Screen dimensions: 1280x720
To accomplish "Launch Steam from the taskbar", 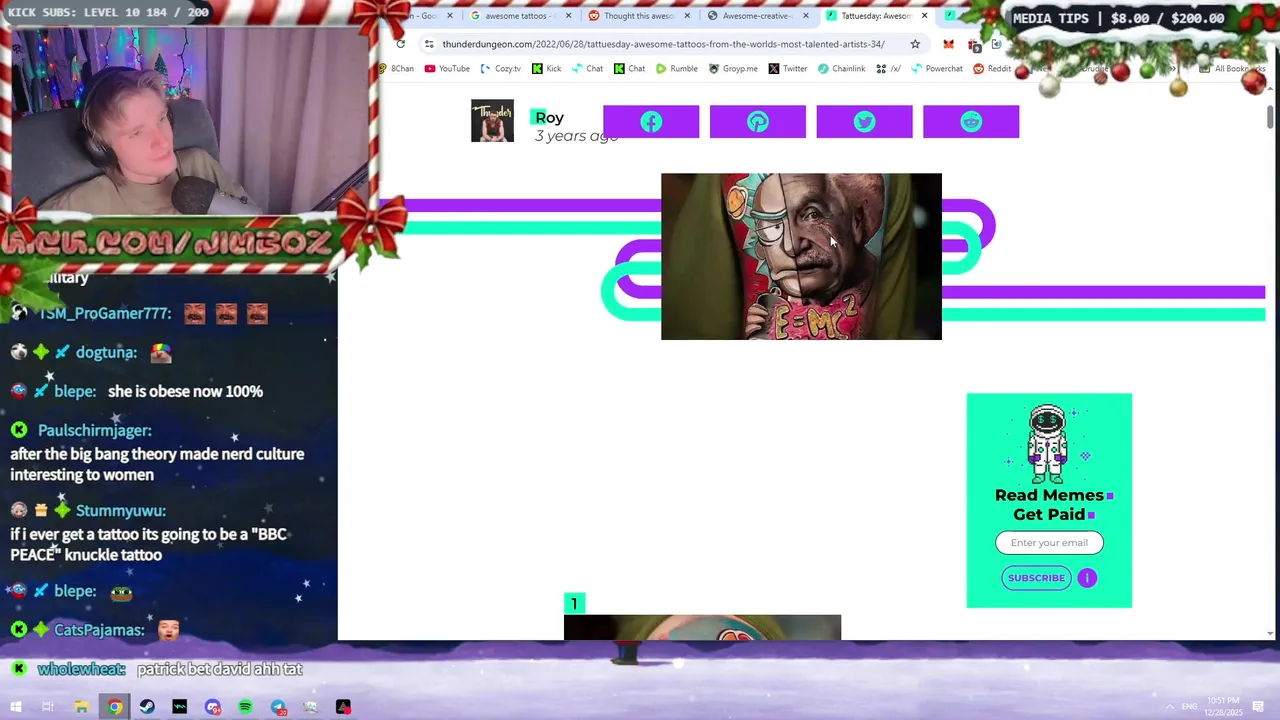I will pos(147,707).
